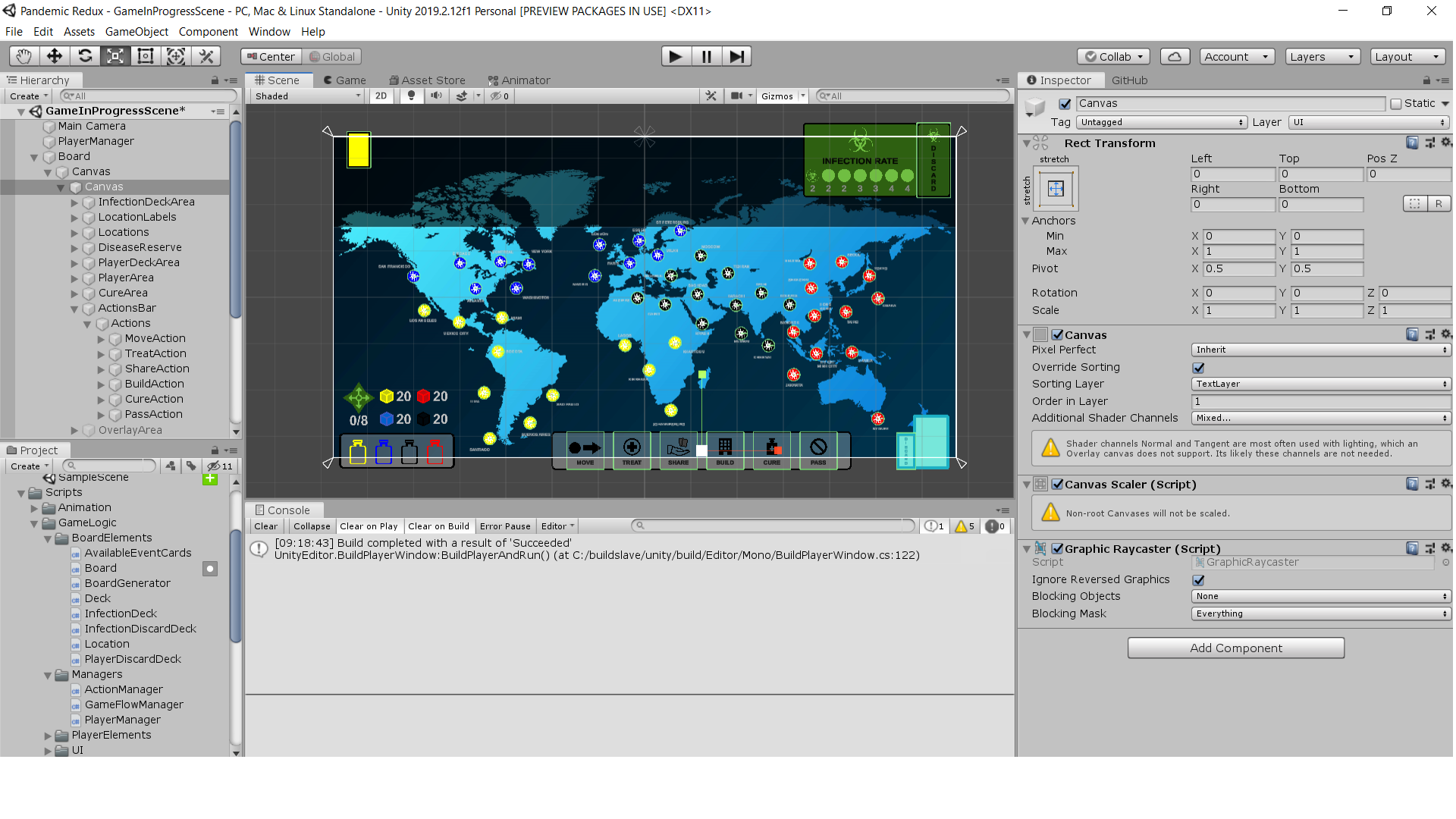Select the Rect tool
1456x819 pixels.
point(146,56)
